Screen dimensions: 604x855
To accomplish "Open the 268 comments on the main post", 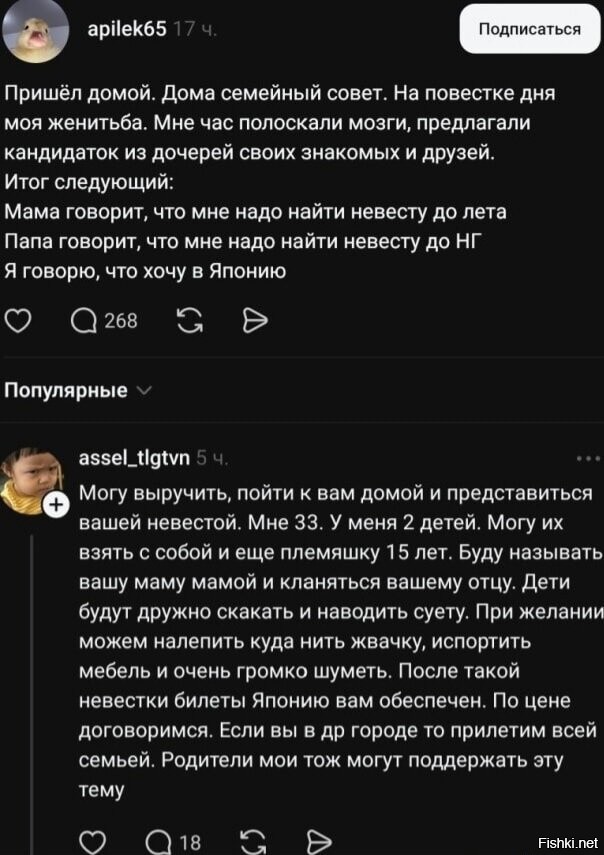I will point(105,320).
